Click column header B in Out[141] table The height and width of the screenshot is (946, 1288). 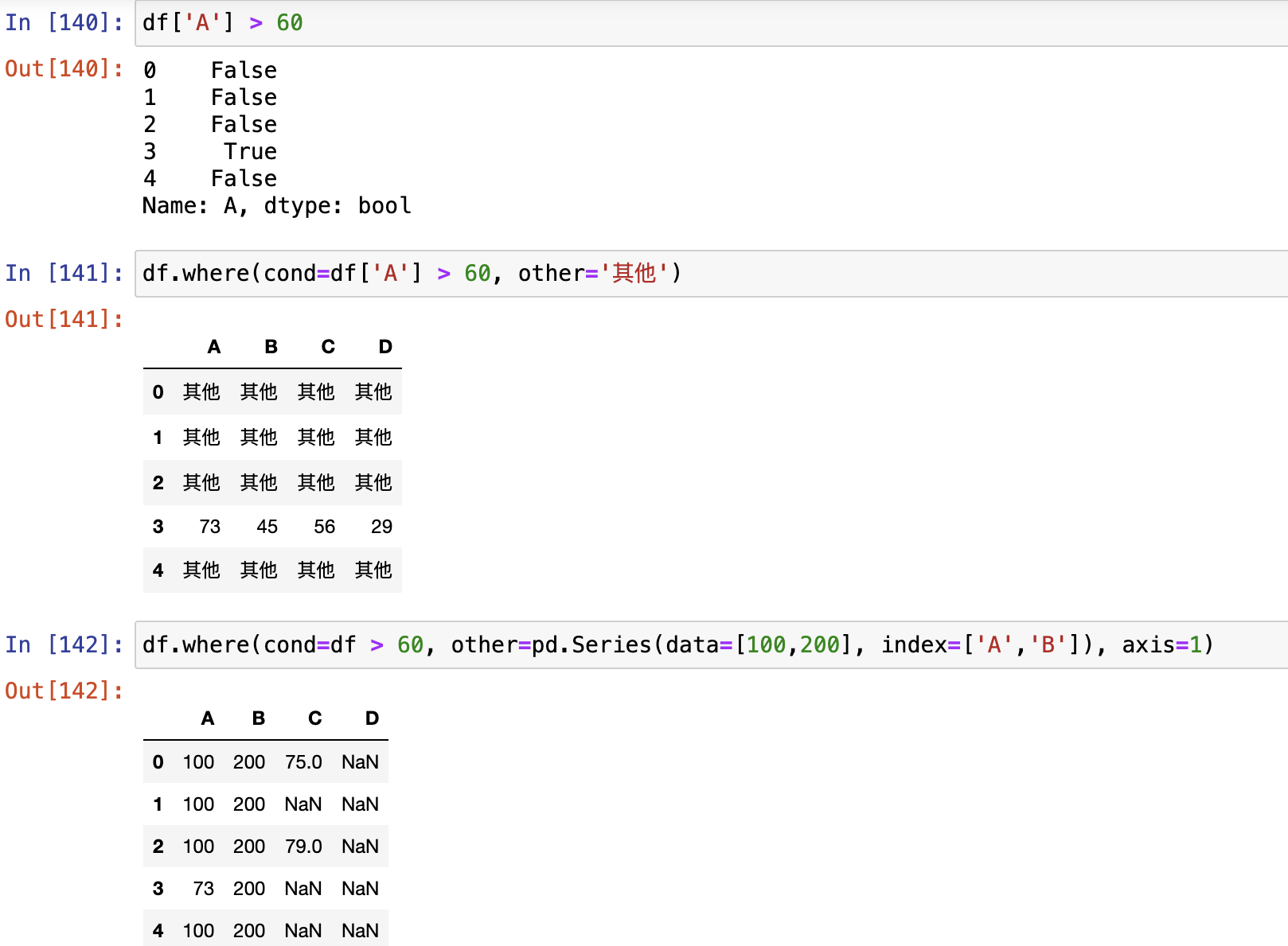pos(271,347)
